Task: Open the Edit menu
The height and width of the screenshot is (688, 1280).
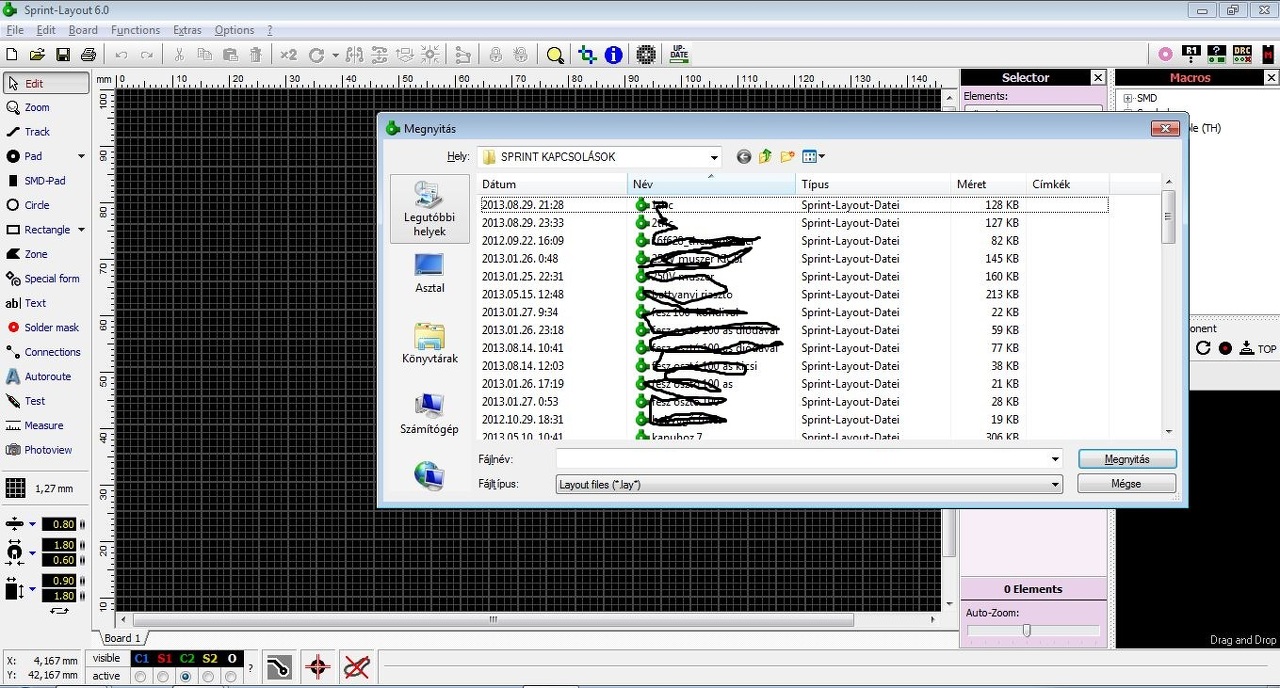Action: pos(46,30)
